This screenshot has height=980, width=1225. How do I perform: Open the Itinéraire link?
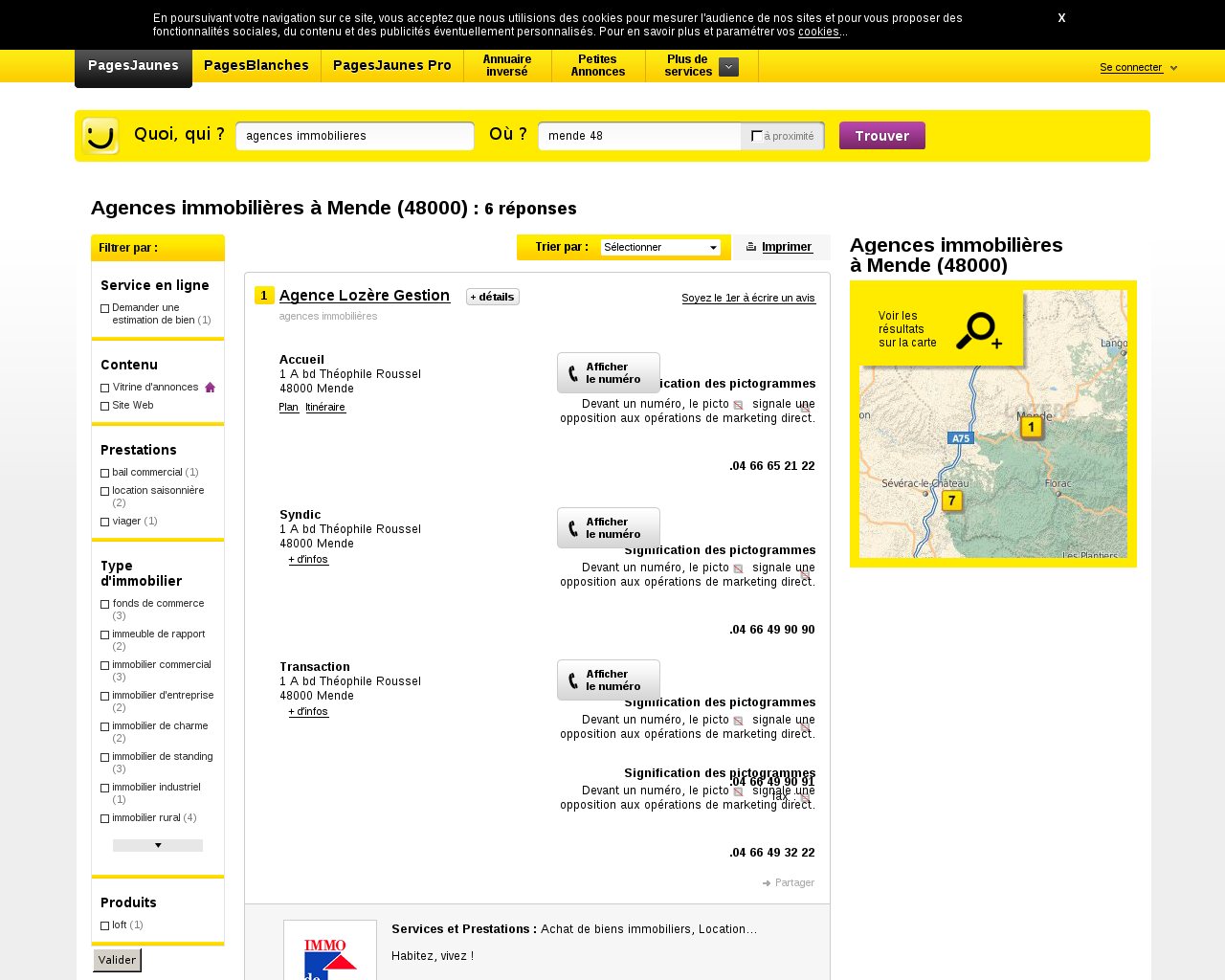(x=325, y=407)
